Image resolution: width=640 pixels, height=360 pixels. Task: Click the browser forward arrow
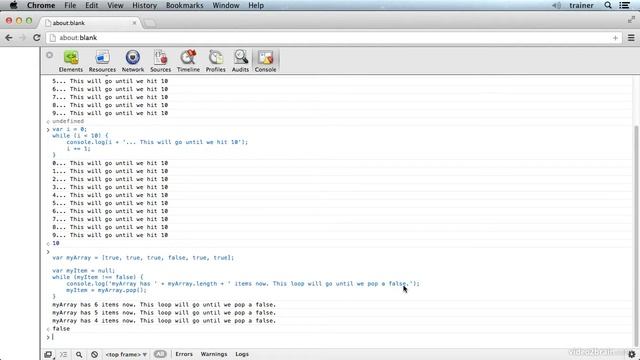22,38
